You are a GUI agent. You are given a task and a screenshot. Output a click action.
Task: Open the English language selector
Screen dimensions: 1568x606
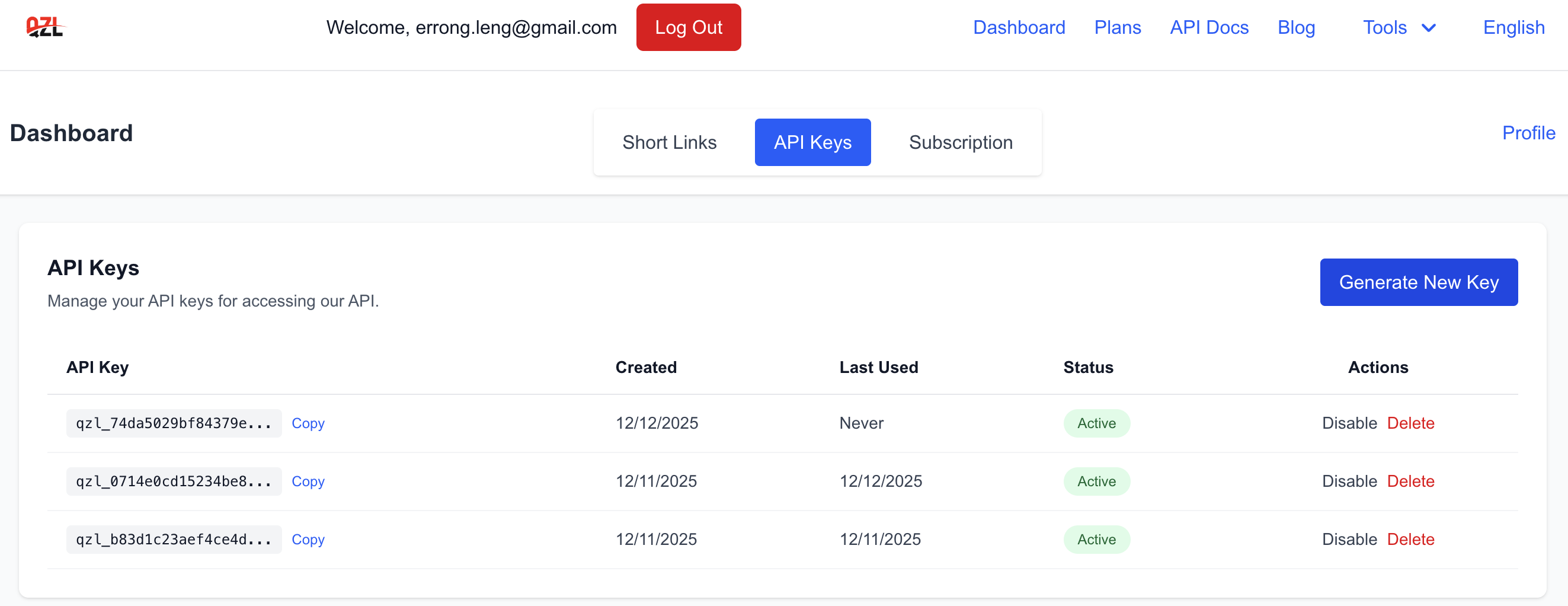tap(1513, 27)
